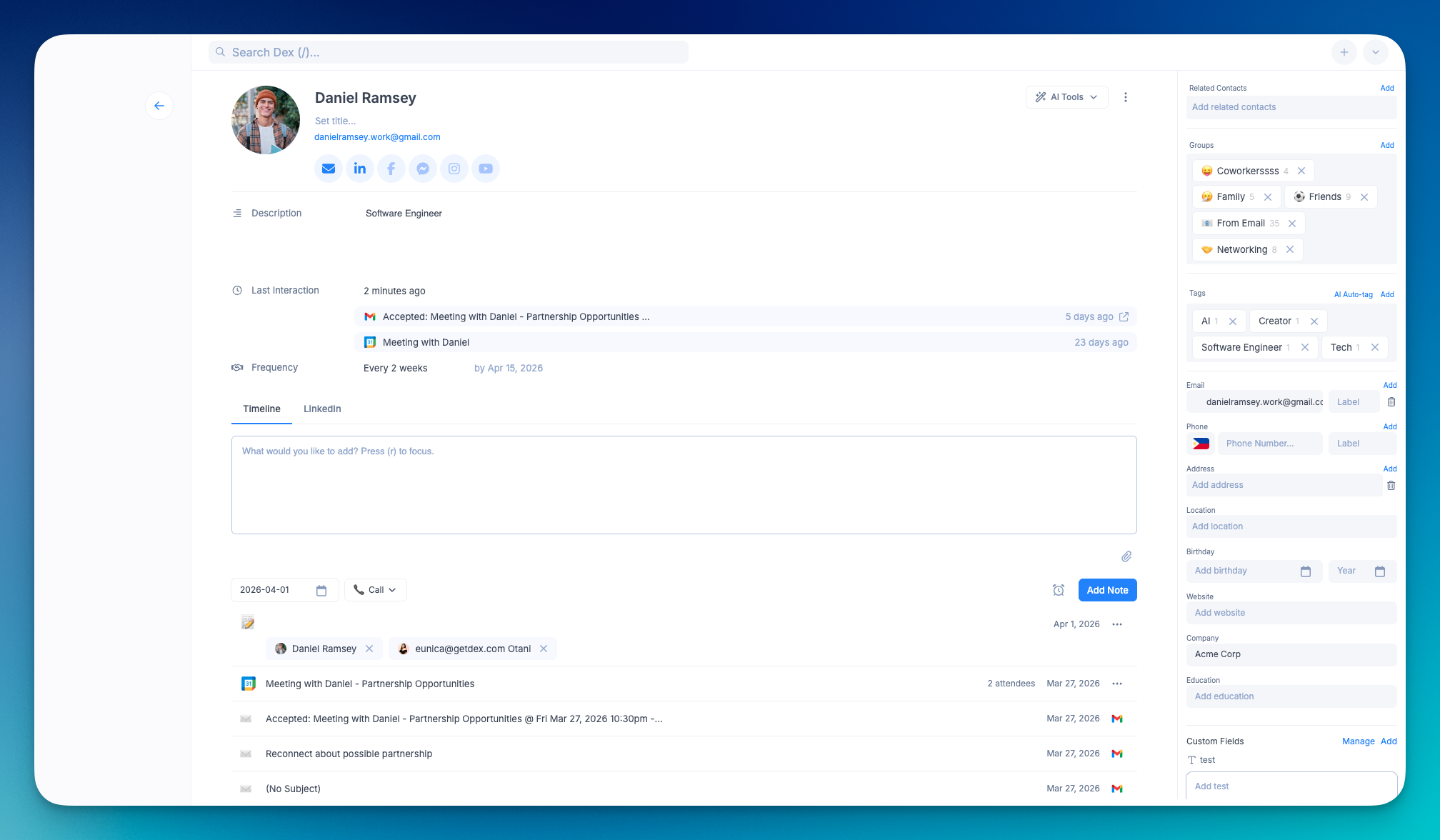
Task: Click the Add Note button
Action: (x=1107, y=590)
